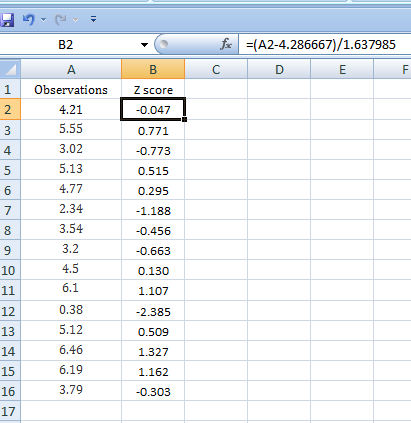This screenshot has width=411, height=423.
Task: Select column B header
Action: click(153, 69)
